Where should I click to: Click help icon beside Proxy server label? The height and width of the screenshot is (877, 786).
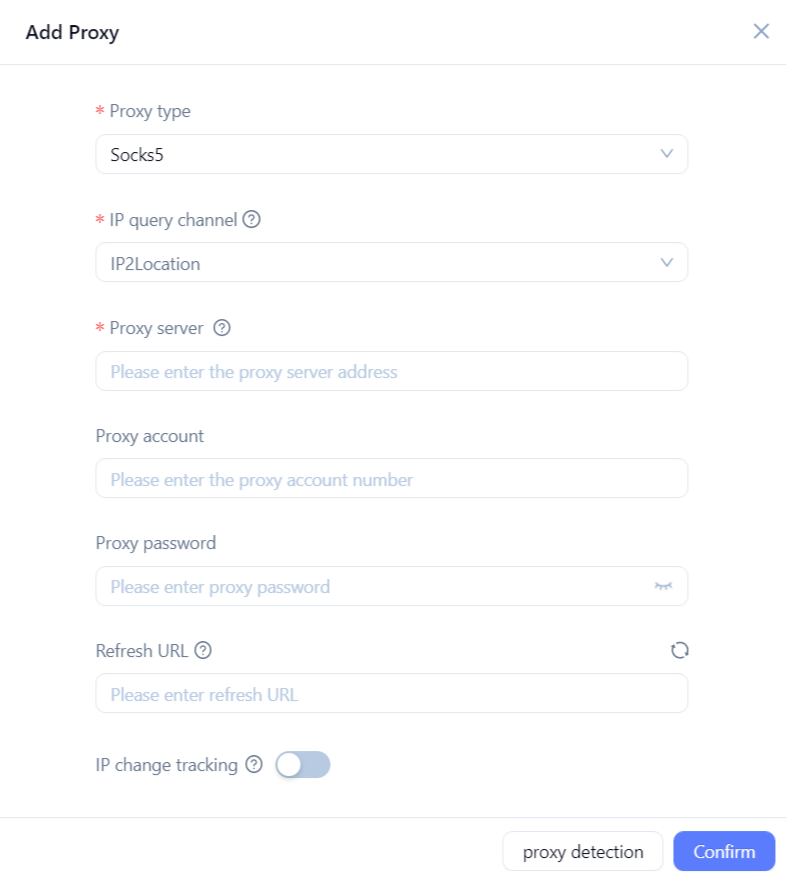(x=222, y=328)
